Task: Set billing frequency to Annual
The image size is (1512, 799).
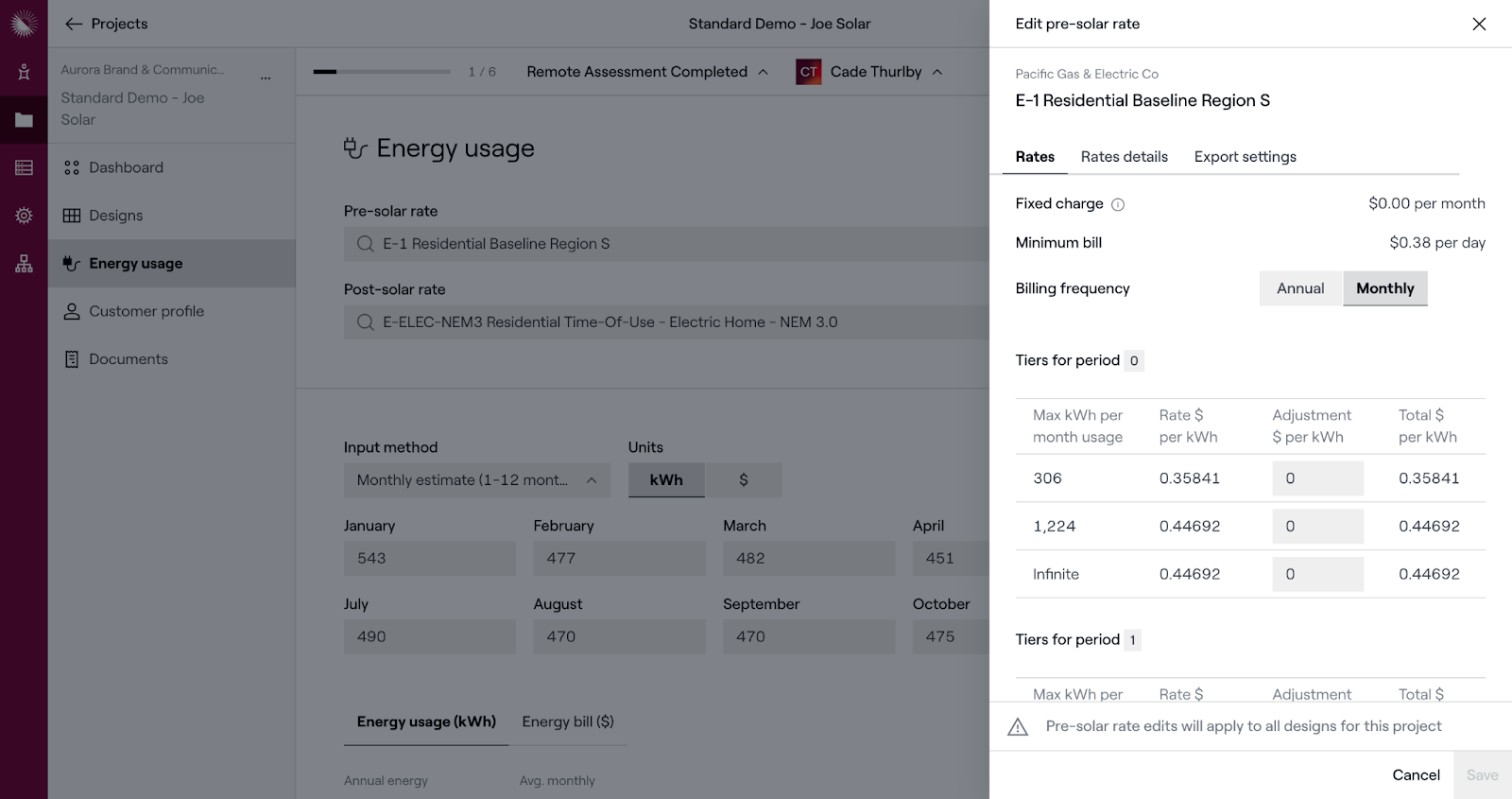Action: (x=1300, y=288)
